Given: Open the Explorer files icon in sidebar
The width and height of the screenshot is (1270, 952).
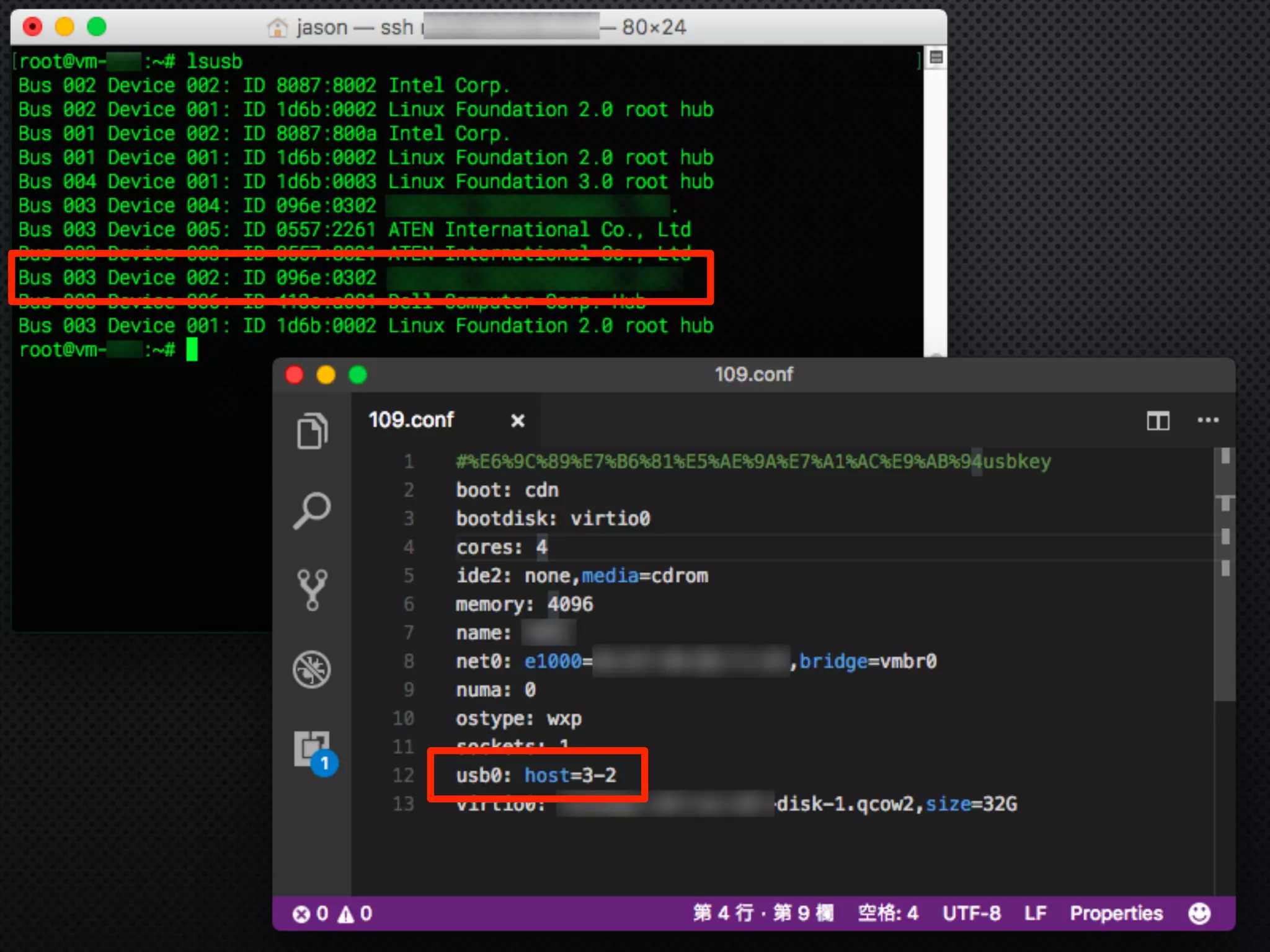Looking at the screenshot, I should pyautogui.click(x=312, y=430).
